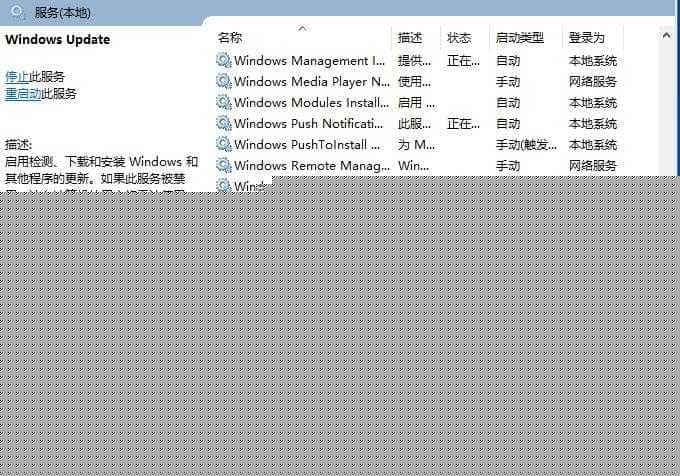
Task: Click the Windows Update title in left pane
Action: (58, 39)
